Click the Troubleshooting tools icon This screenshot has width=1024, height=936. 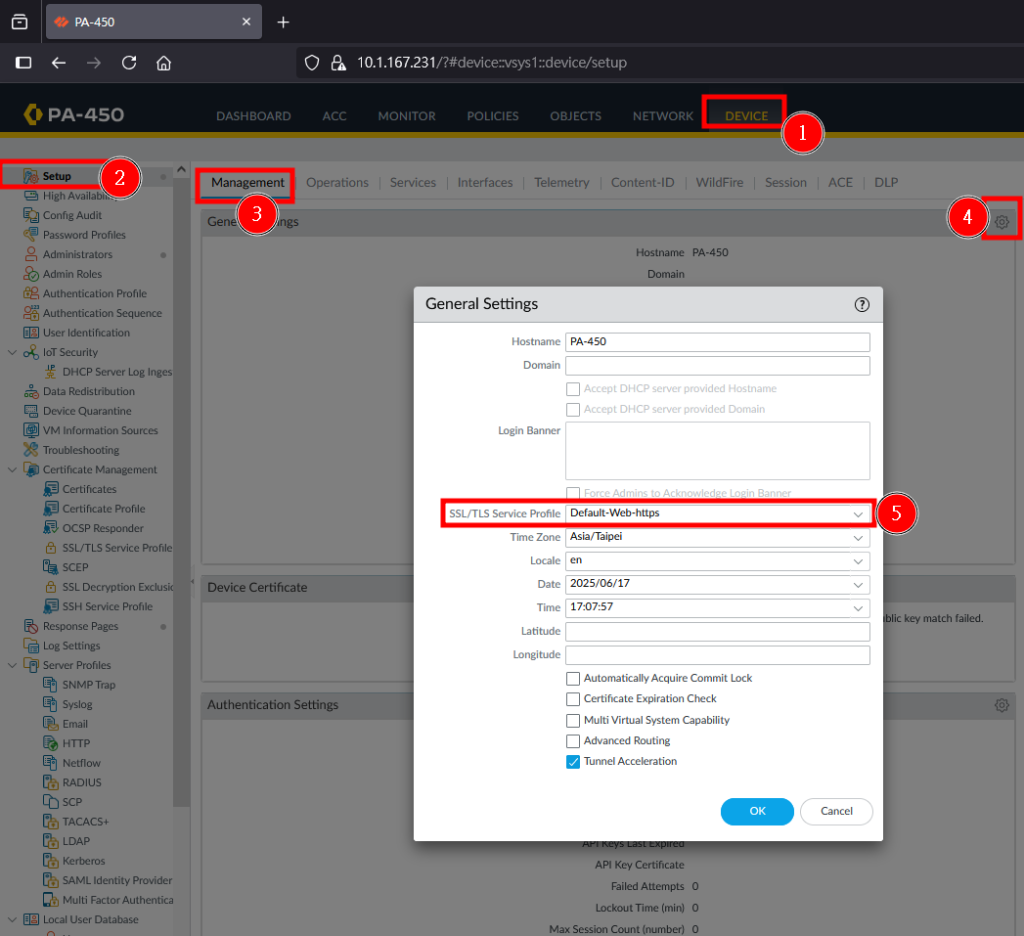click(x=31, y=450)
